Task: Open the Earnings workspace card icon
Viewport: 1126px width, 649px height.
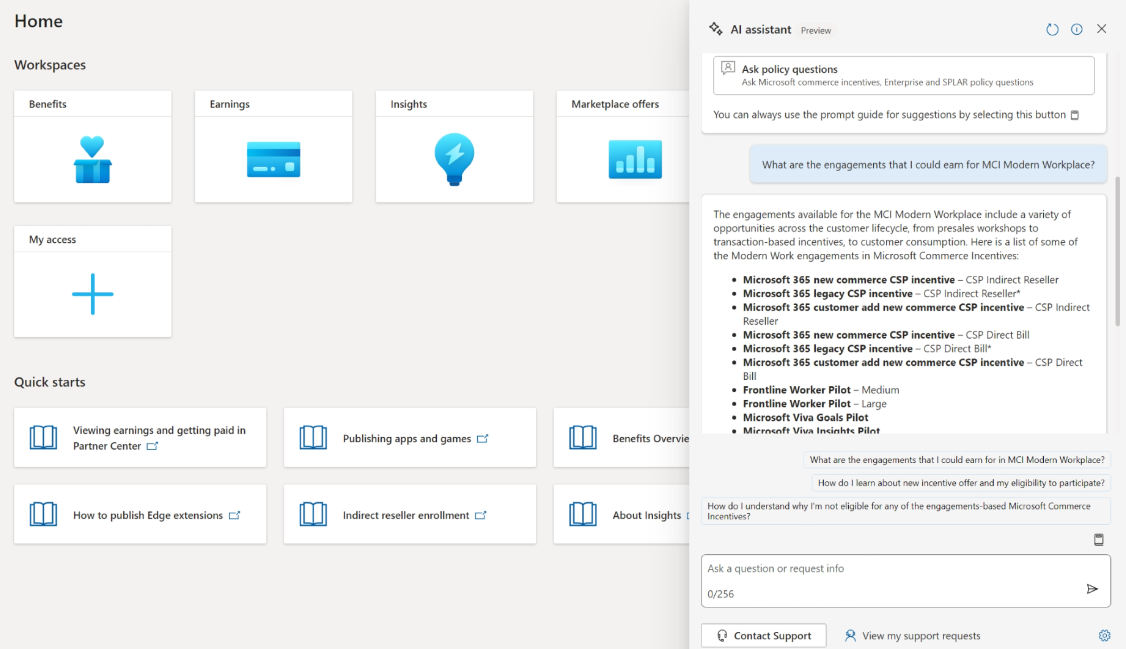Action: [274, 159]
